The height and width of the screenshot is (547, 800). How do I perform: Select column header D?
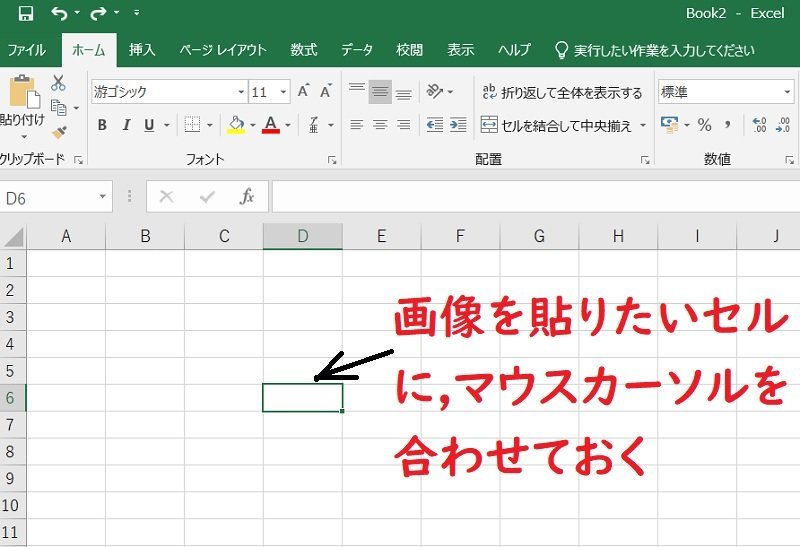pyautogui.click(x=303, y=236)
